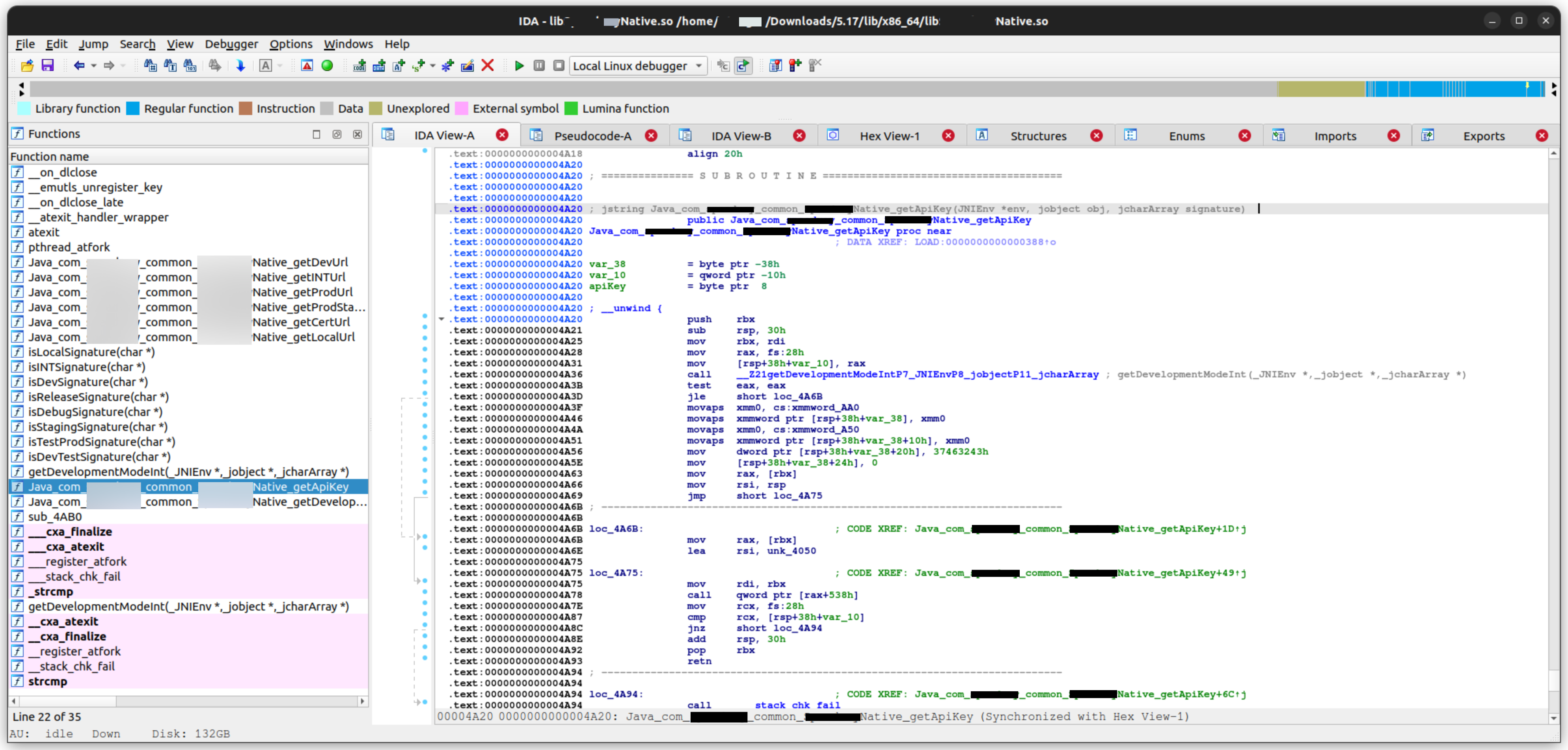Select isDebugSignature(char *) function

click(x=95, y=412)
